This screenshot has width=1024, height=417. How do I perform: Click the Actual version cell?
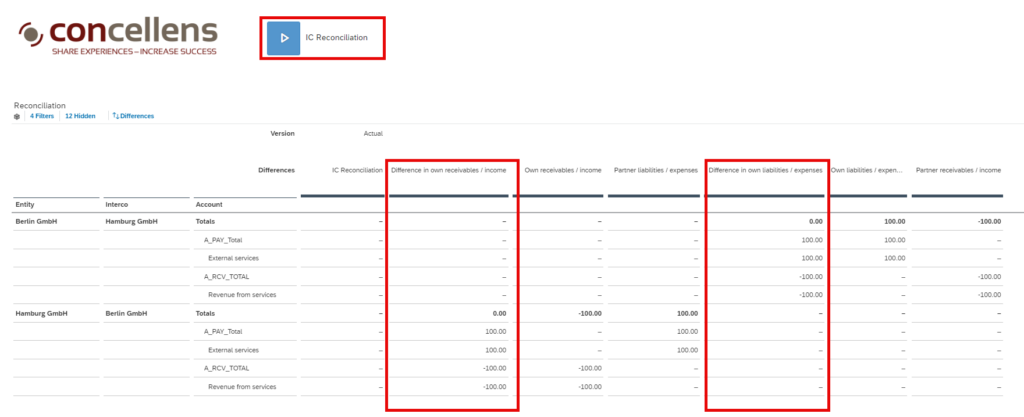pos(373,133)
